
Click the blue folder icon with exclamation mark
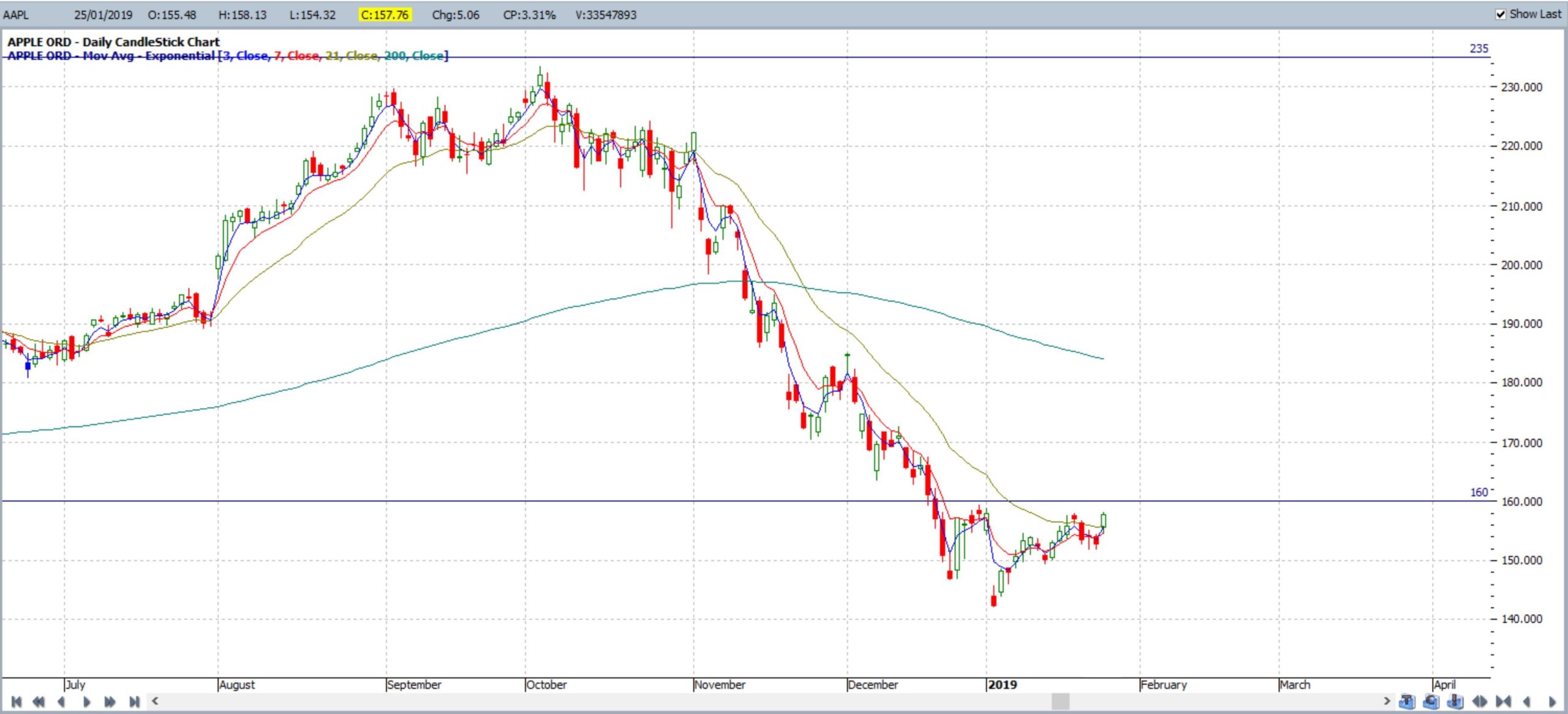point(1455,701)
